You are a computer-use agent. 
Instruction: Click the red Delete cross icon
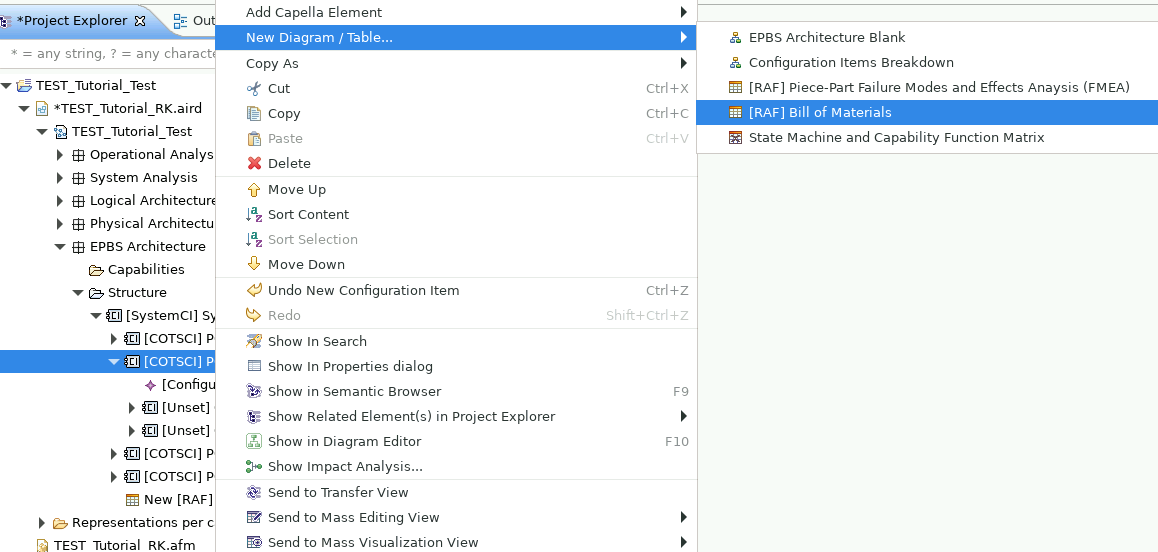(254, 163)
